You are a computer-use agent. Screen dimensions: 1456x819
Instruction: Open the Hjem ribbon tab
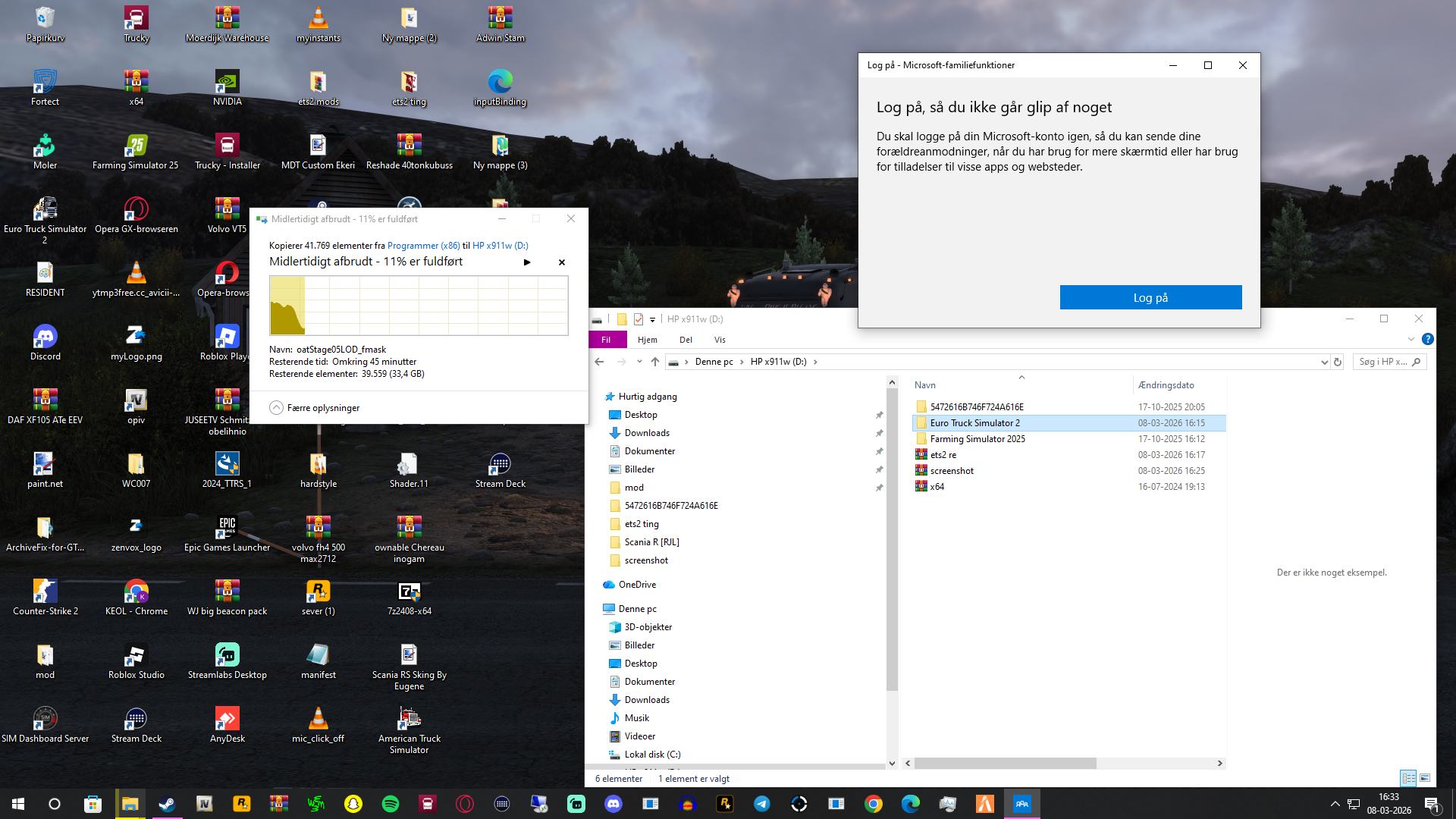coord(647,340)
